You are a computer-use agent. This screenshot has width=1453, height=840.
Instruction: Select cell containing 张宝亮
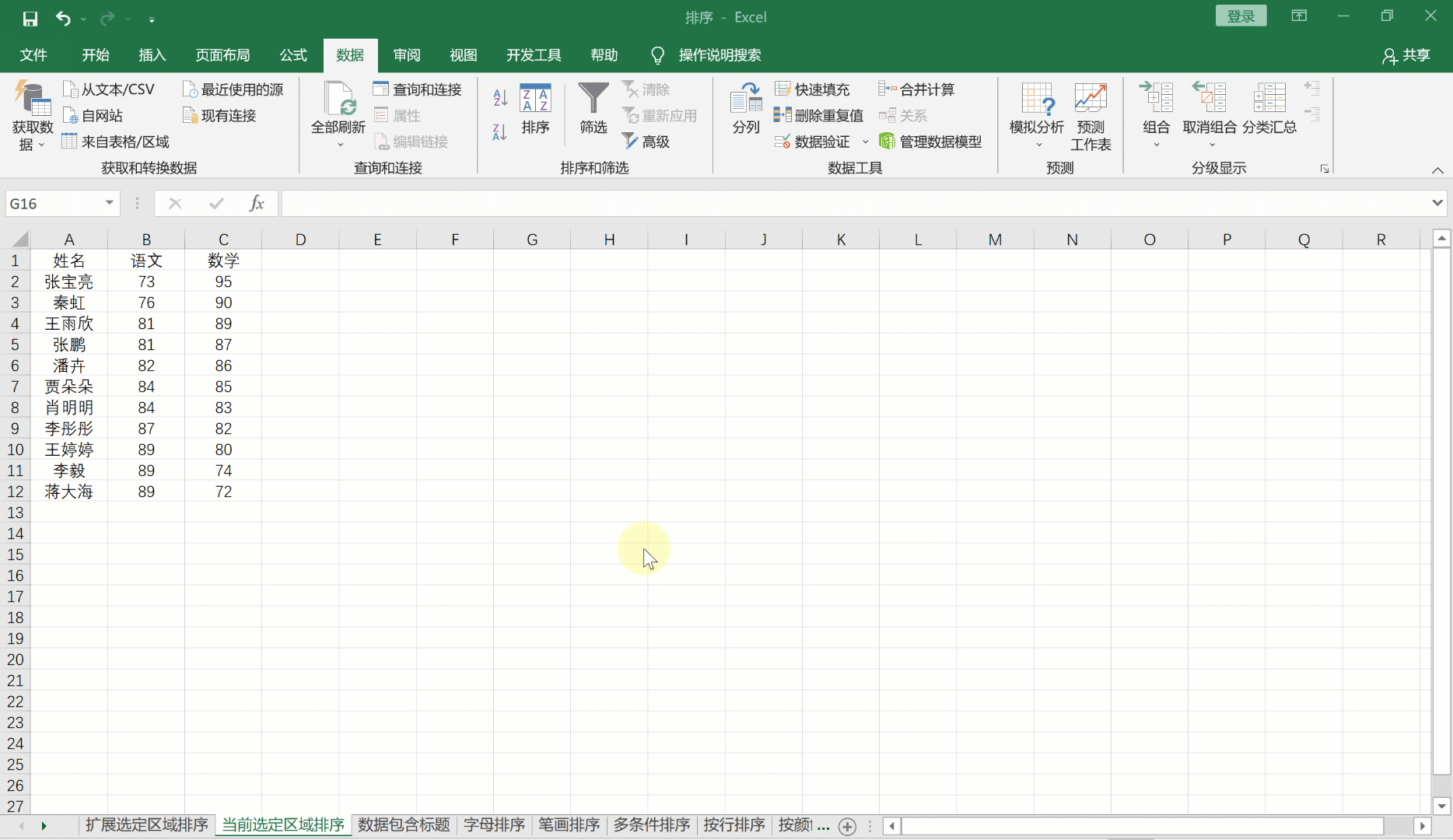click(68, 282)
